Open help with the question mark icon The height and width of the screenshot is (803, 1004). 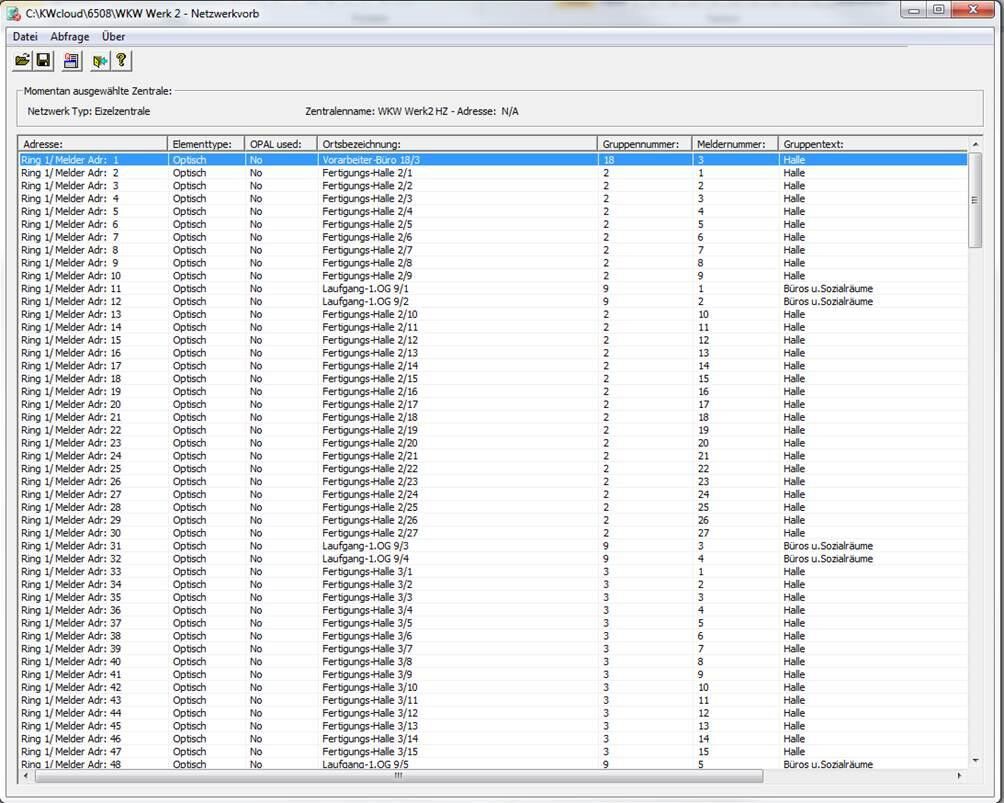[x=121, y=61]
